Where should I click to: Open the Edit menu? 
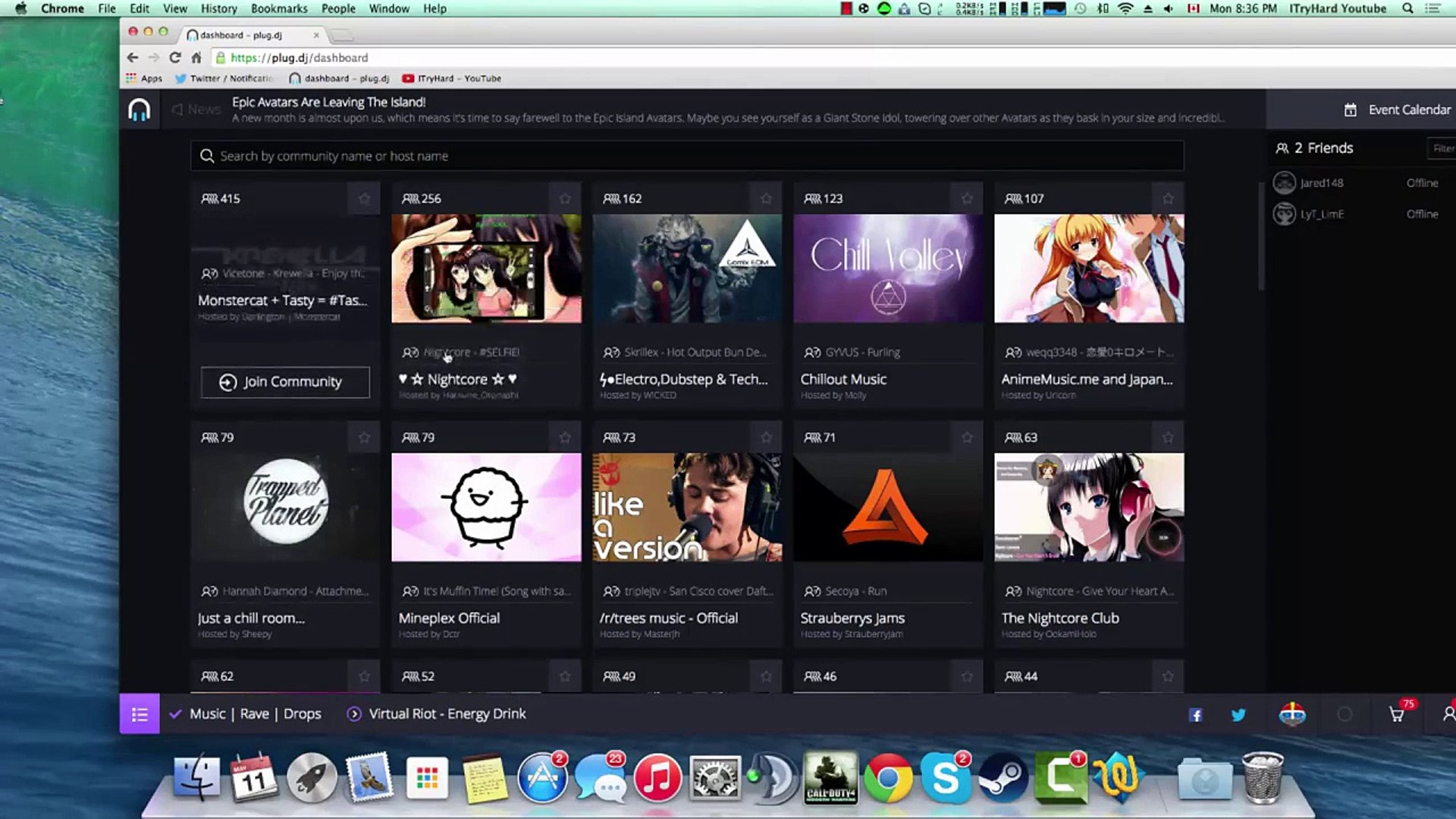(x=140, y=8)
